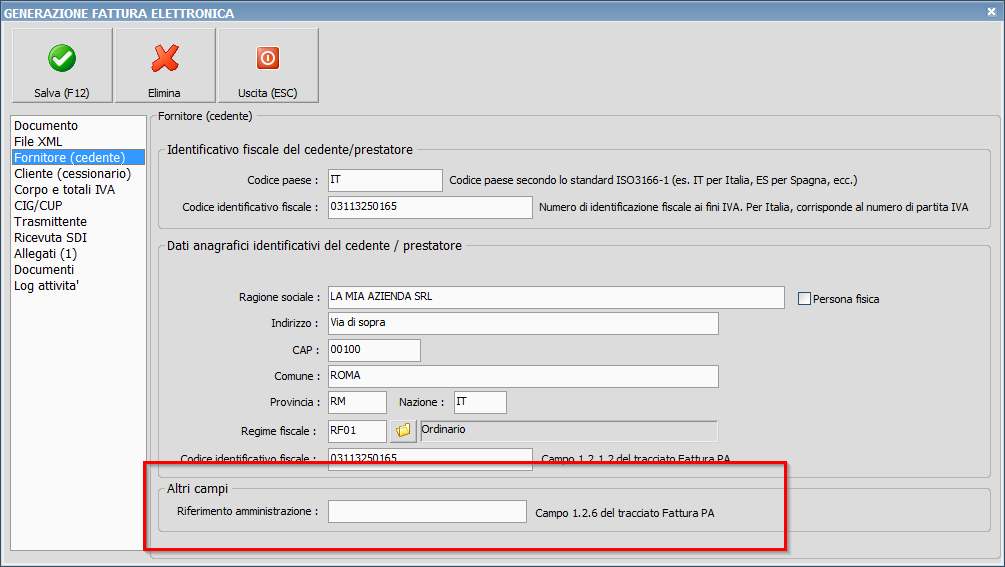1005x567 pixels.
Task: Open the Corpo e totali IVA section
Action: point(65,190)
